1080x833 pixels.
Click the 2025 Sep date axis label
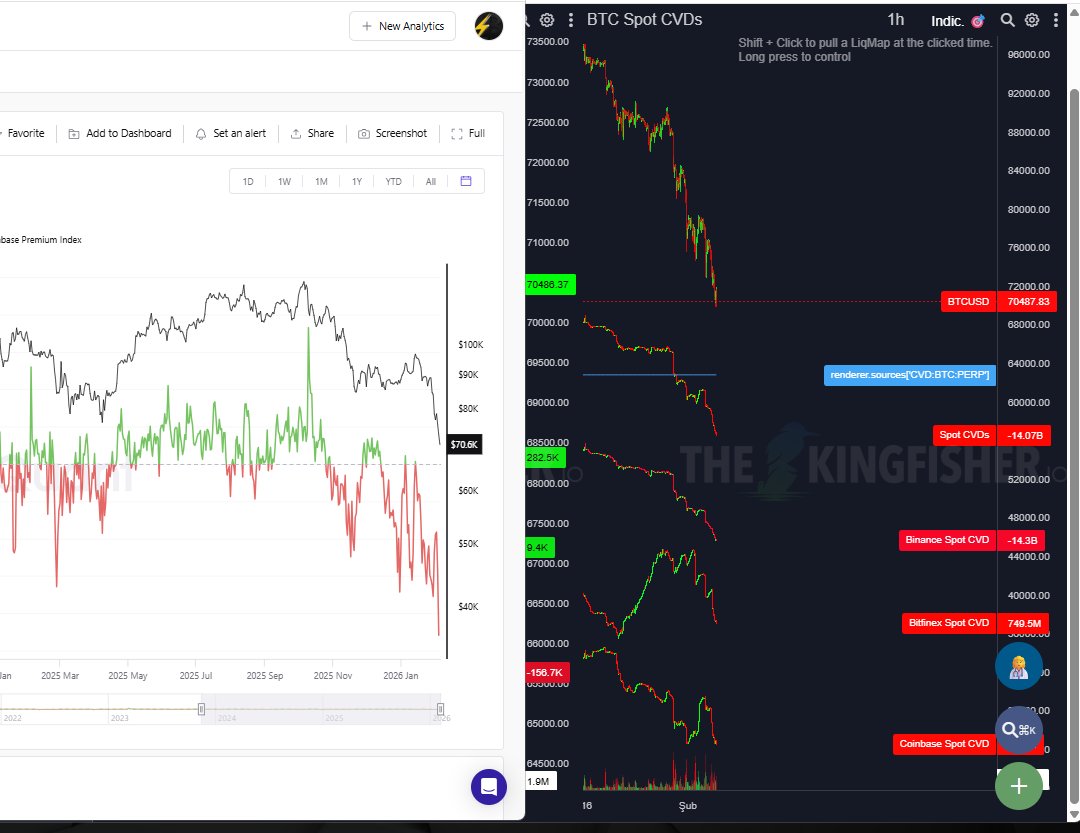click(264, 676)
